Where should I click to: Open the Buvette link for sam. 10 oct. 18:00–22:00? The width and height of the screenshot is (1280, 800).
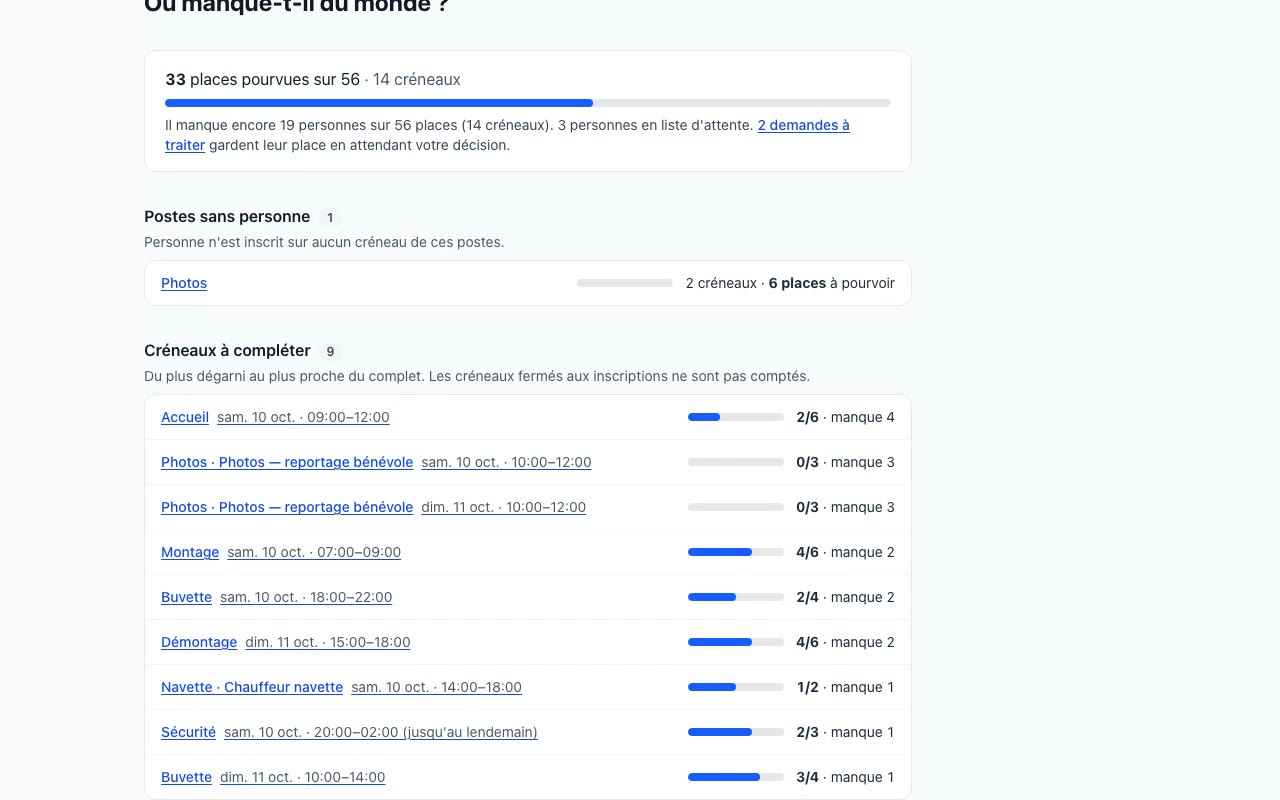click(186, 597)
